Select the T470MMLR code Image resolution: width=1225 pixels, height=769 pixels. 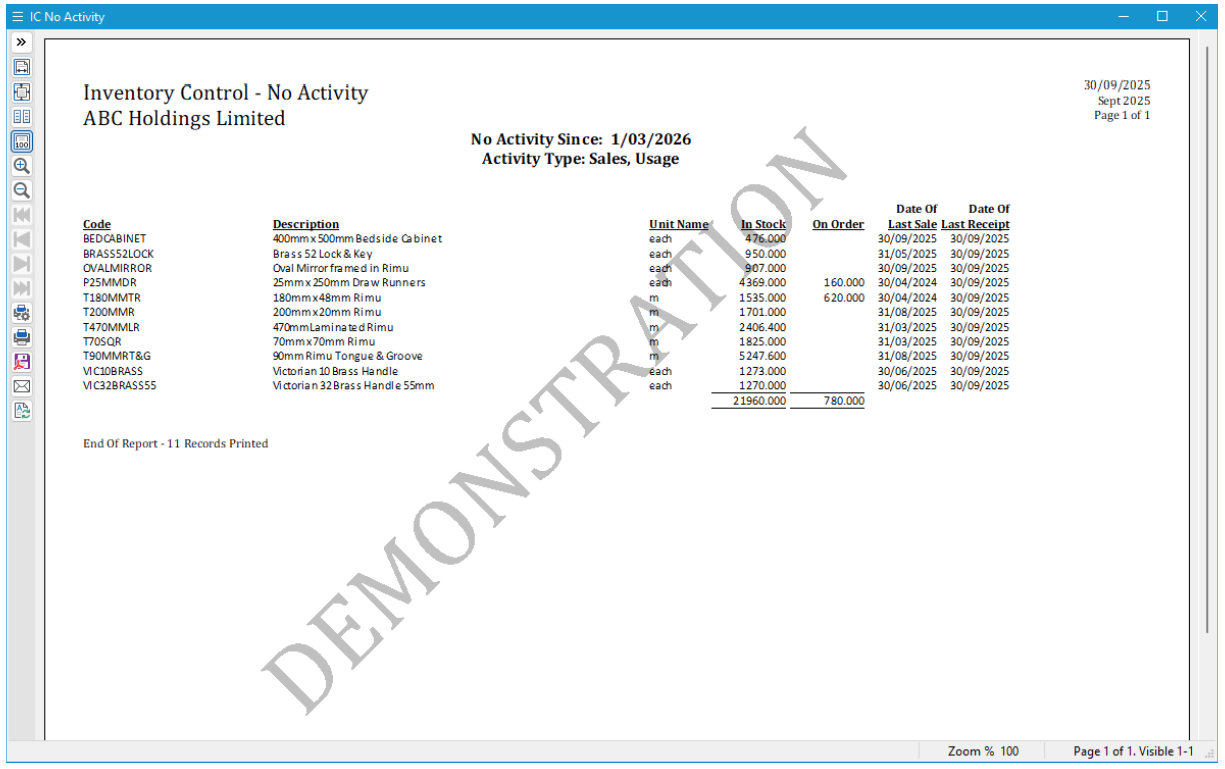tap(111, 327)
